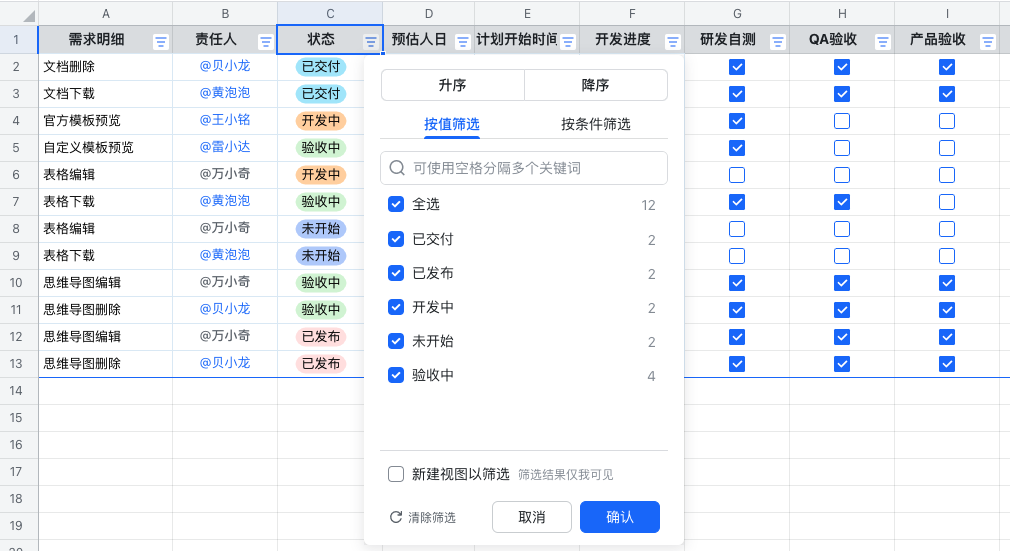Viewport: 1010px width, 551px height.
Task: Uncheck 研发自测 box in row 3
Action: [737, 94]
